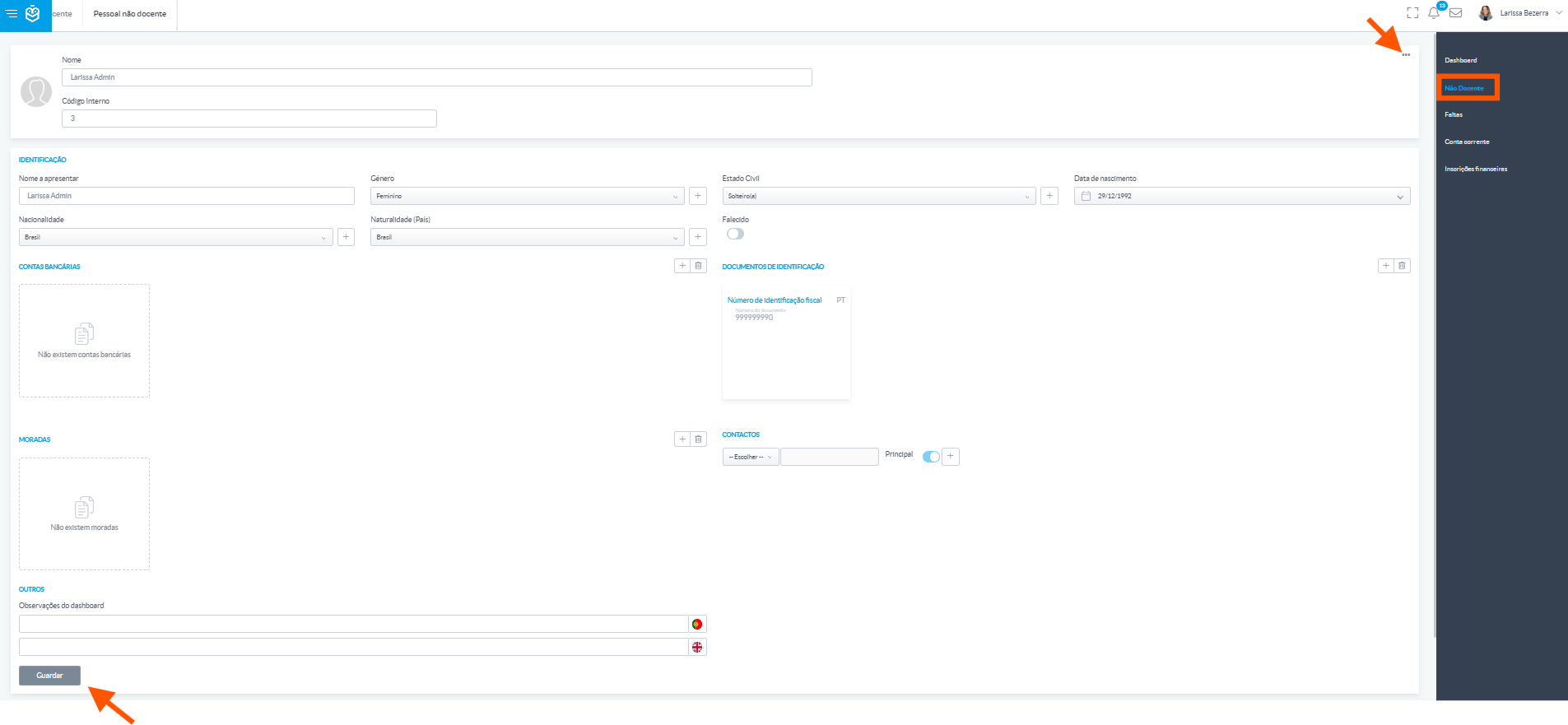Click Larissa Bezerra's avatar picture
This screenshot has height=725, width=1568.
tap(1486, 13)
